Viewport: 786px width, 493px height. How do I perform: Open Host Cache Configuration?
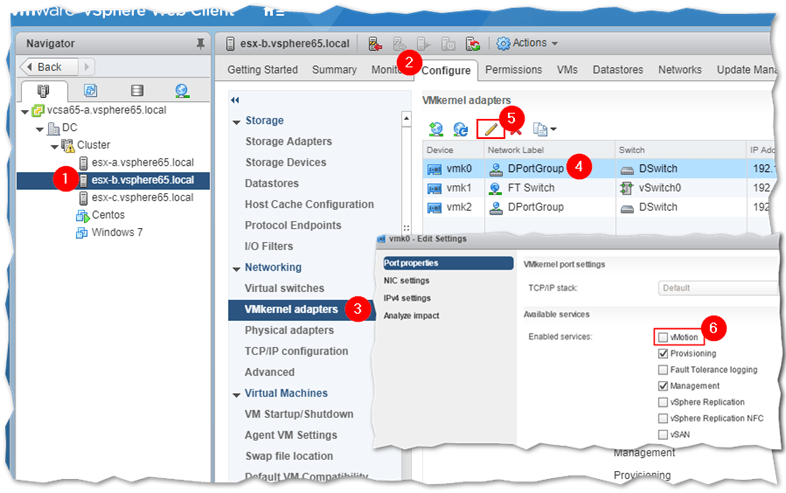point(309,205)
